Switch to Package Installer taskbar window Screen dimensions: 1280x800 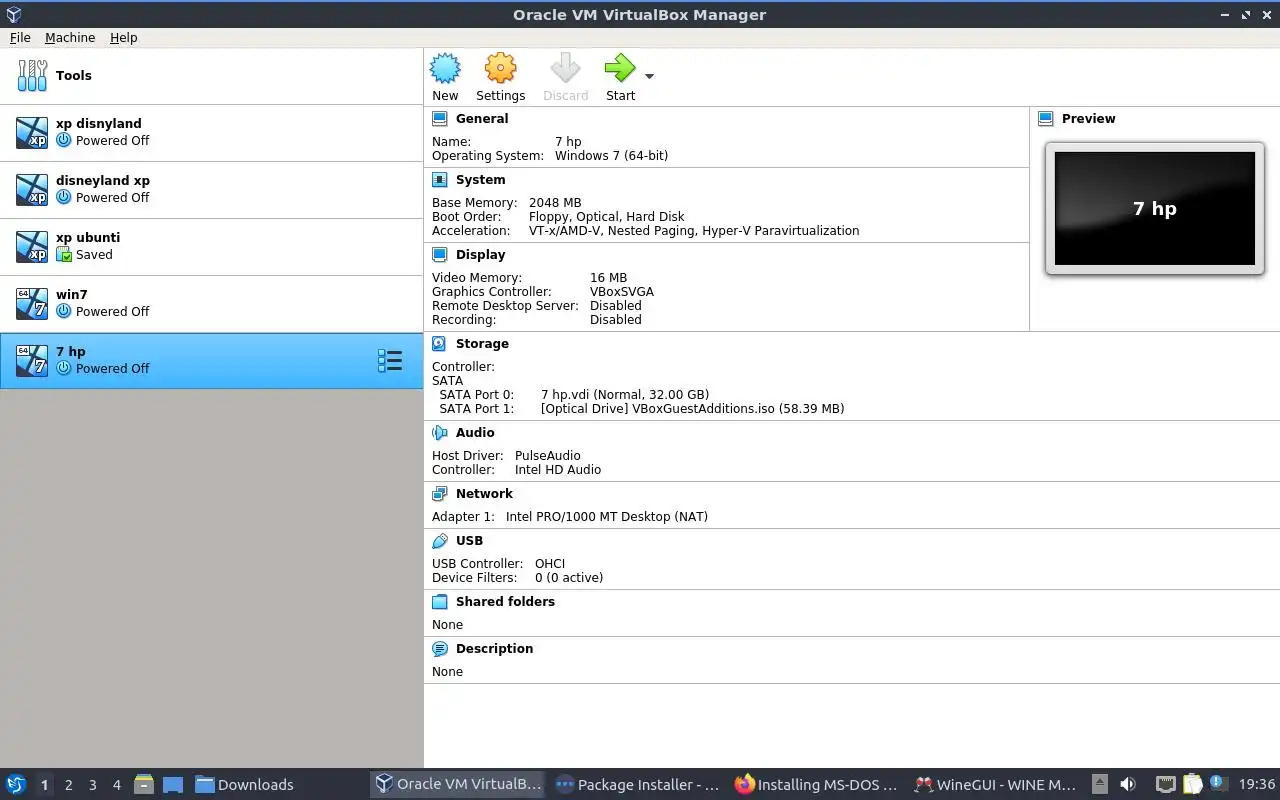[x=637, y=785]
